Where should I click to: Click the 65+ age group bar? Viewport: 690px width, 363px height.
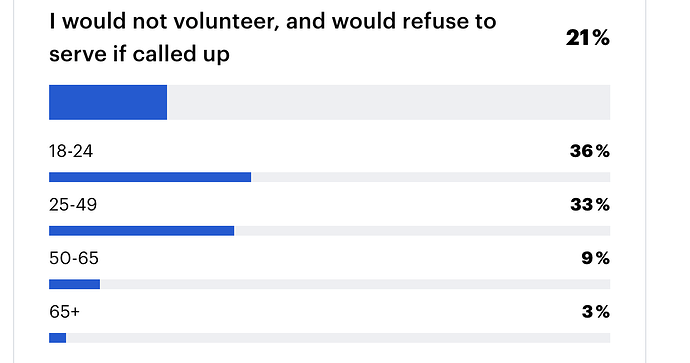(58, 338)
